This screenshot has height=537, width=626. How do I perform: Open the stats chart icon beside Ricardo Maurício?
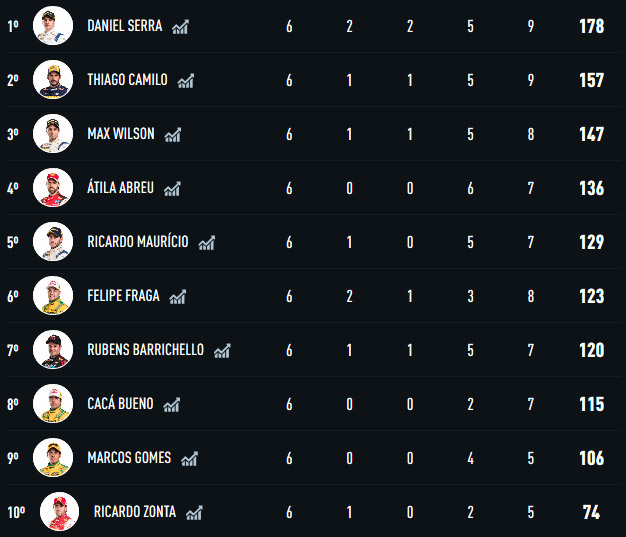[x=207, y=243]
